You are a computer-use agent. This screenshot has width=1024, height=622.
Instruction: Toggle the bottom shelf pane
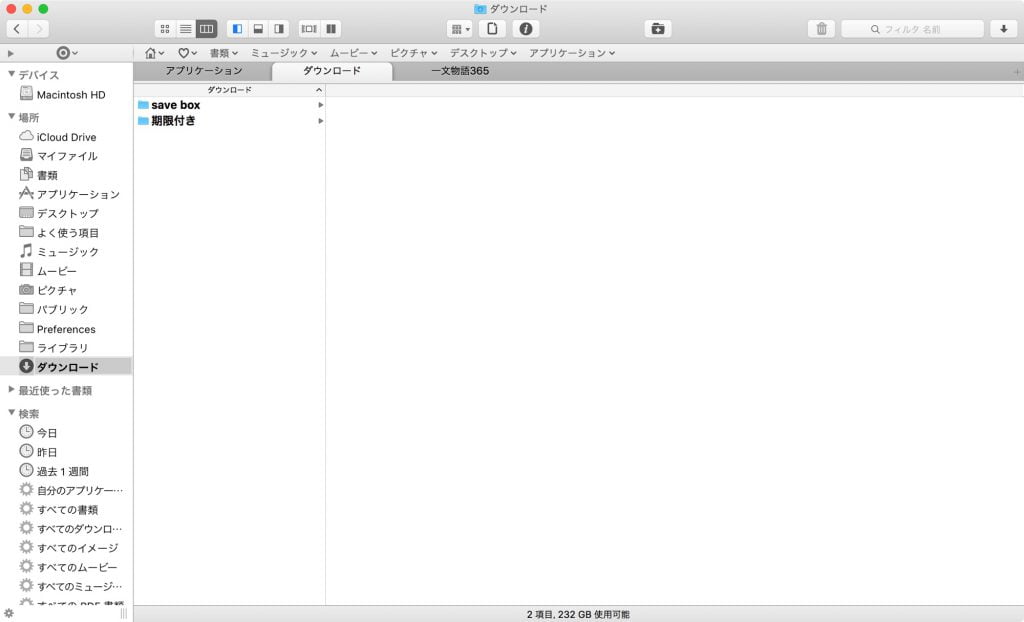coord(258,29)
